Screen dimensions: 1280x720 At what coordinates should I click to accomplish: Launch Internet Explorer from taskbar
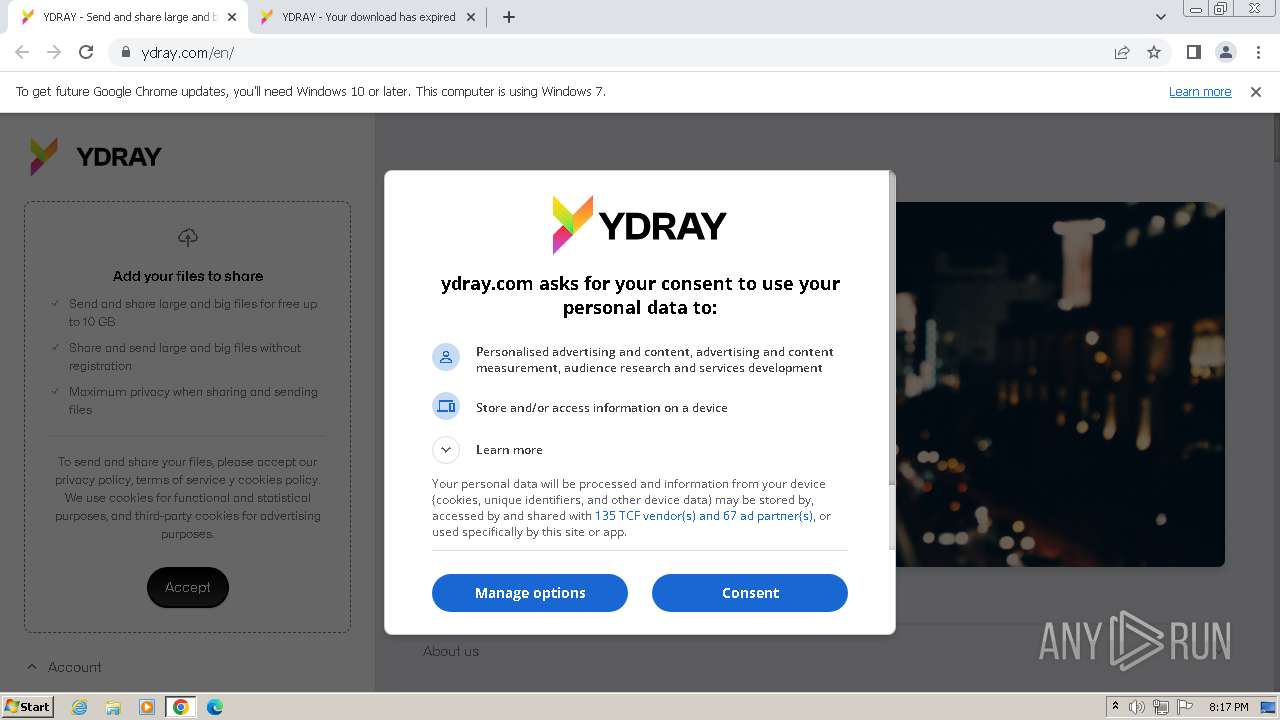[79, 707]
